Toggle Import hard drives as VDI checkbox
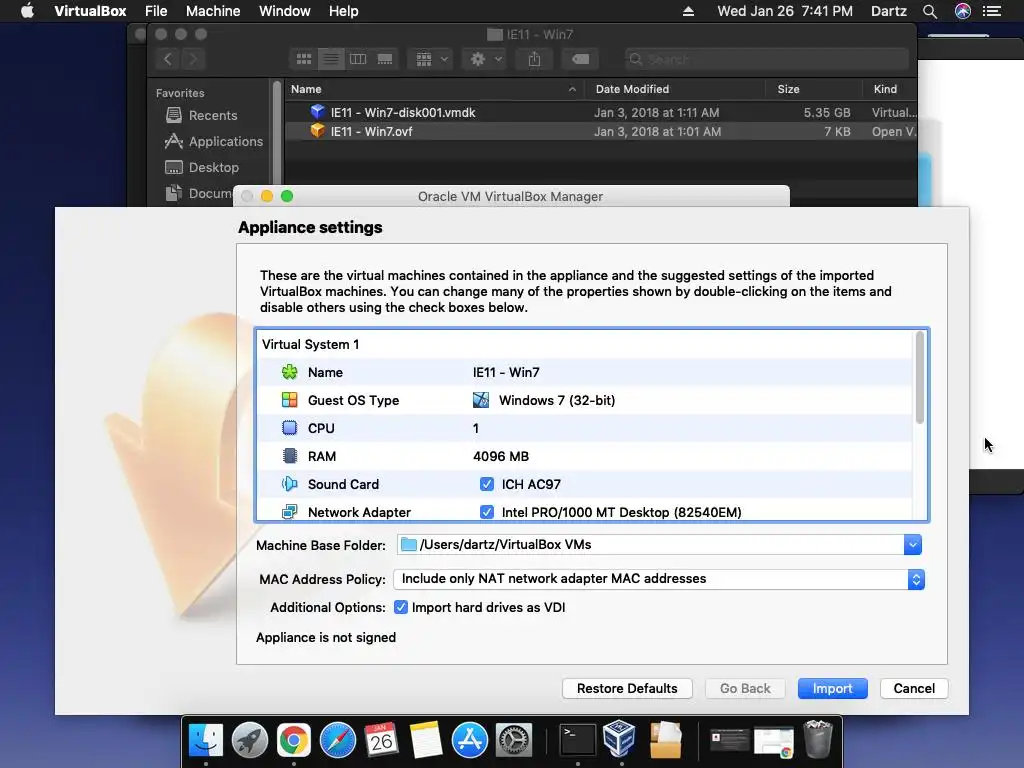This screenshot has height=768, width=1024. (x=401, y=607)
